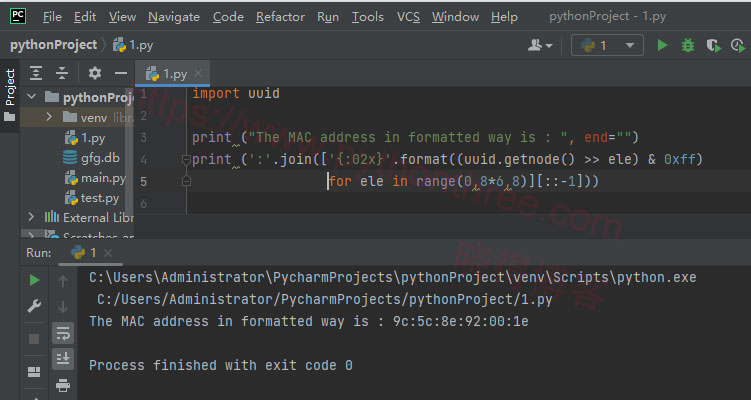Close the run tab 1
The height and width of the screenshot is (400, 751).
click(x=108, y=252)
